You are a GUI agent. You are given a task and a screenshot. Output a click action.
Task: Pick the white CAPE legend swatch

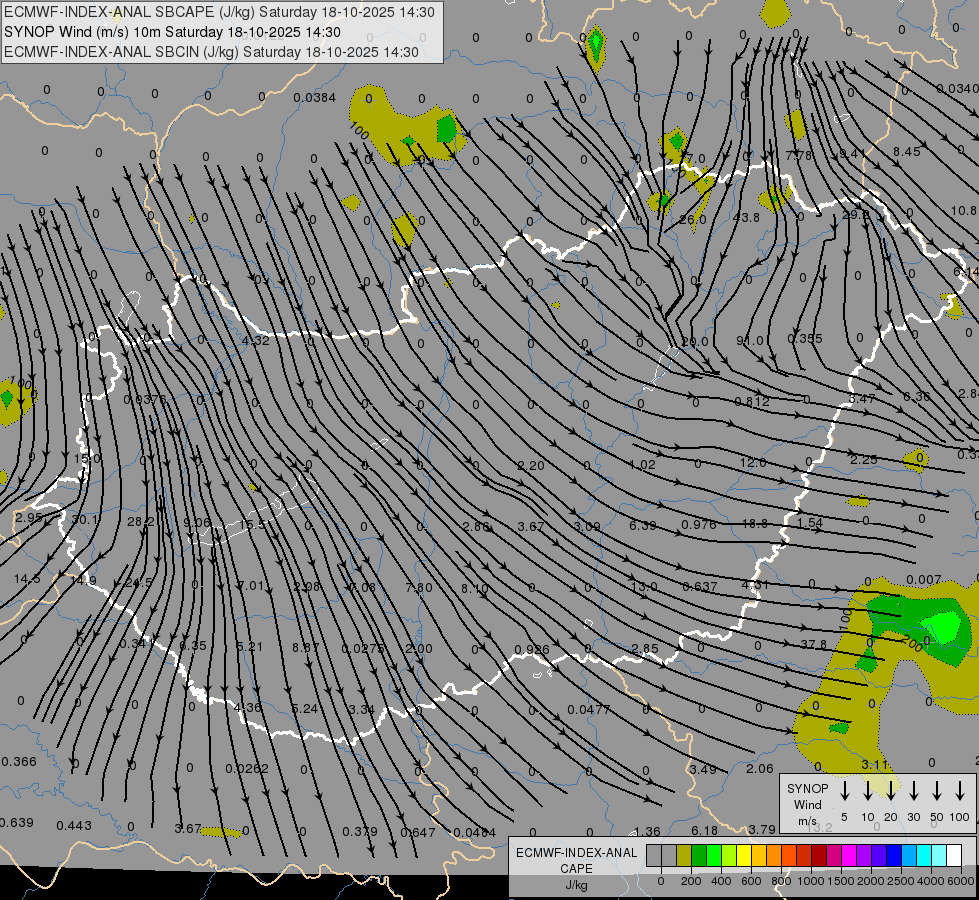[x=954, y=856]
